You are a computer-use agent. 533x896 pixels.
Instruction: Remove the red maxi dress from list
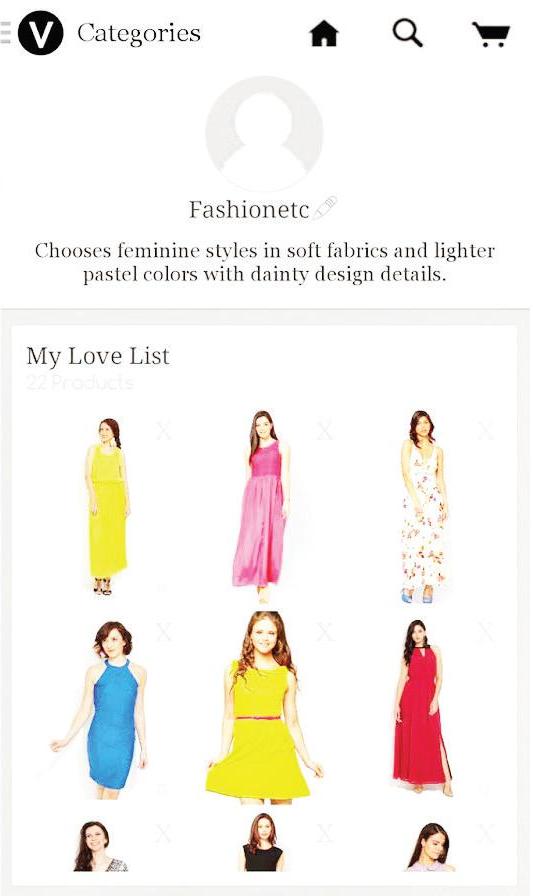pos(485,632)
